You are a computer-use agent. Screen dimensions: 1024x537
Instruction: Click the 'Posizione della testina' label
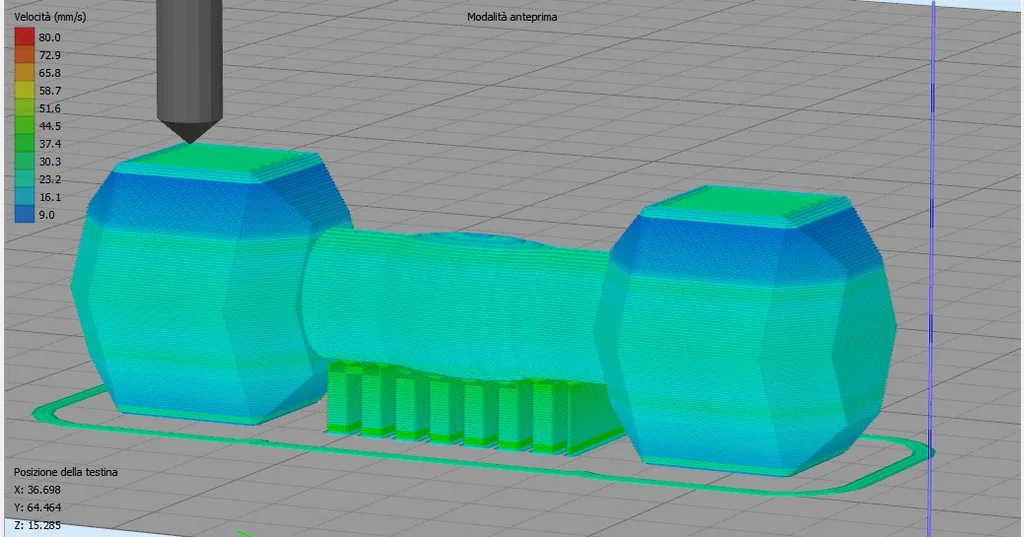65,472
